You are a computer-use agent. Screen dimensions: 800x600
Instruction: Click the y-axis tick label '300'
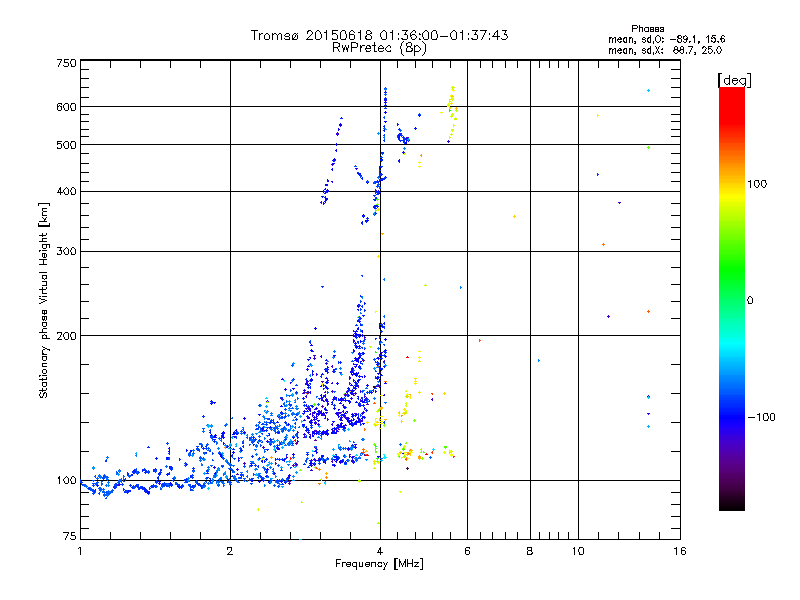66,251
